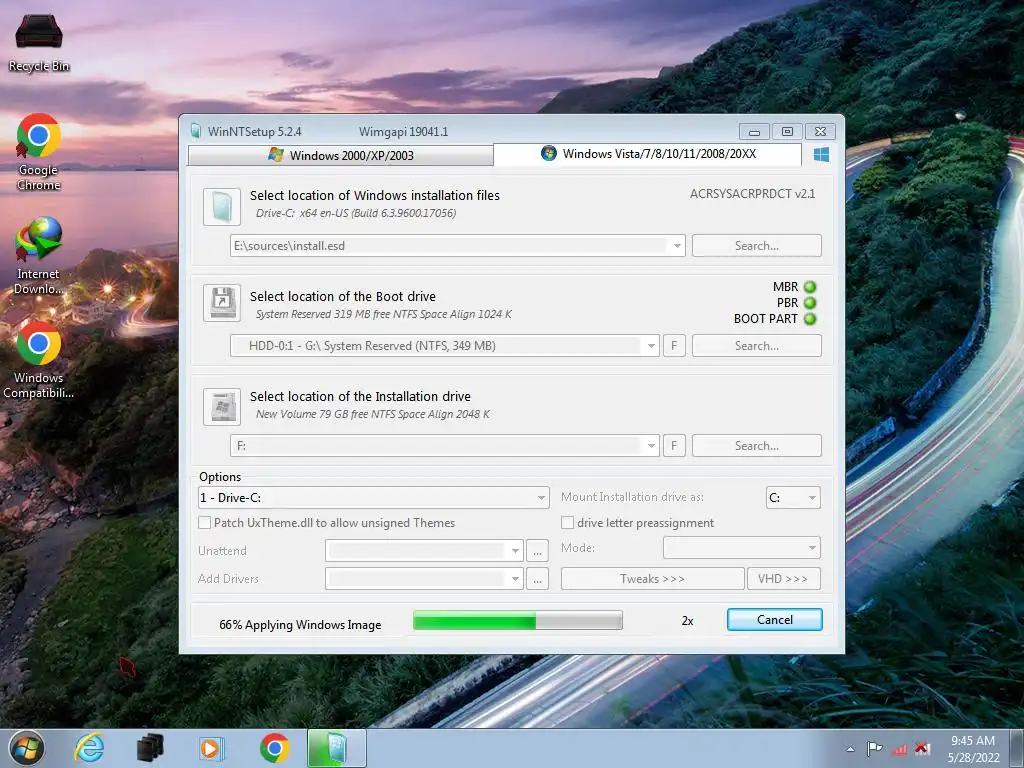
Task: Click the Mount Installation drive as label
Action: click(632, 497)
